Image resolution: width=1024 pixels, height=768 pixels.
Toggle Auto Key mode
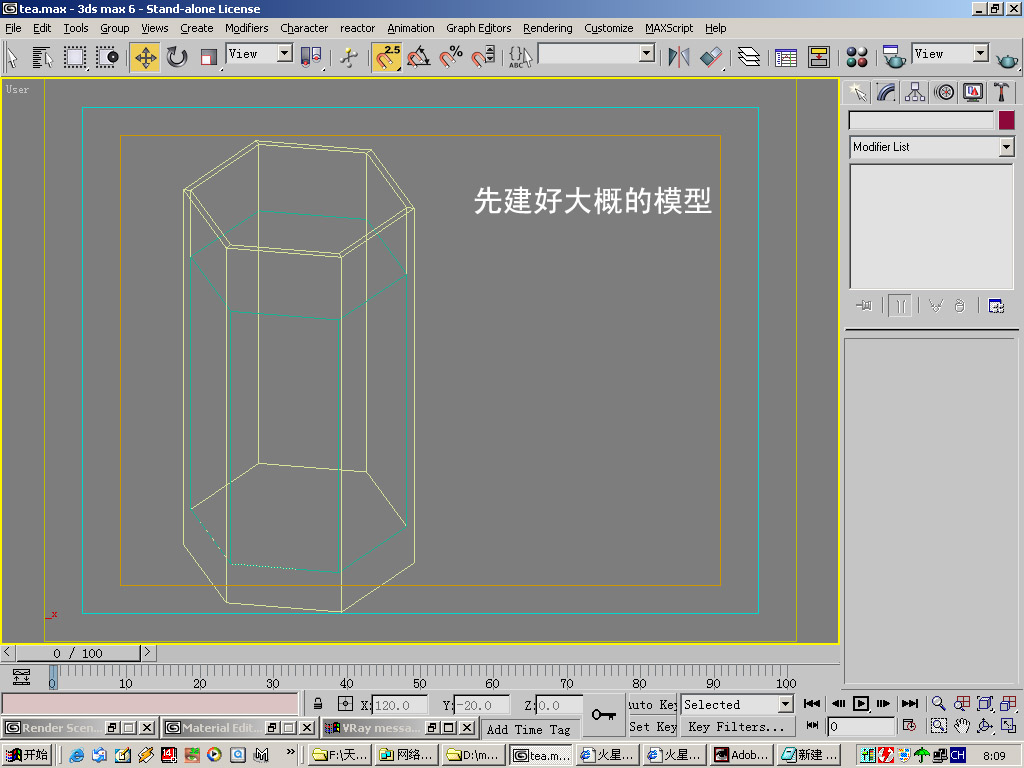[x=651, y=704]
